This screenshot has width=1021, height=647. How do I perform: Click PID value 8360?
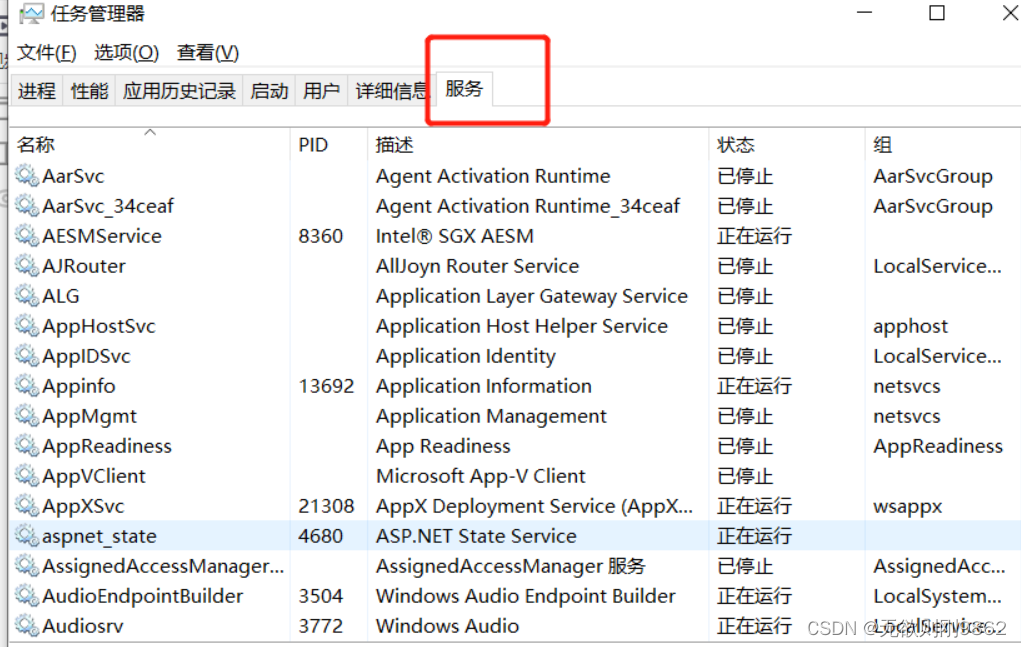[320, 236]
